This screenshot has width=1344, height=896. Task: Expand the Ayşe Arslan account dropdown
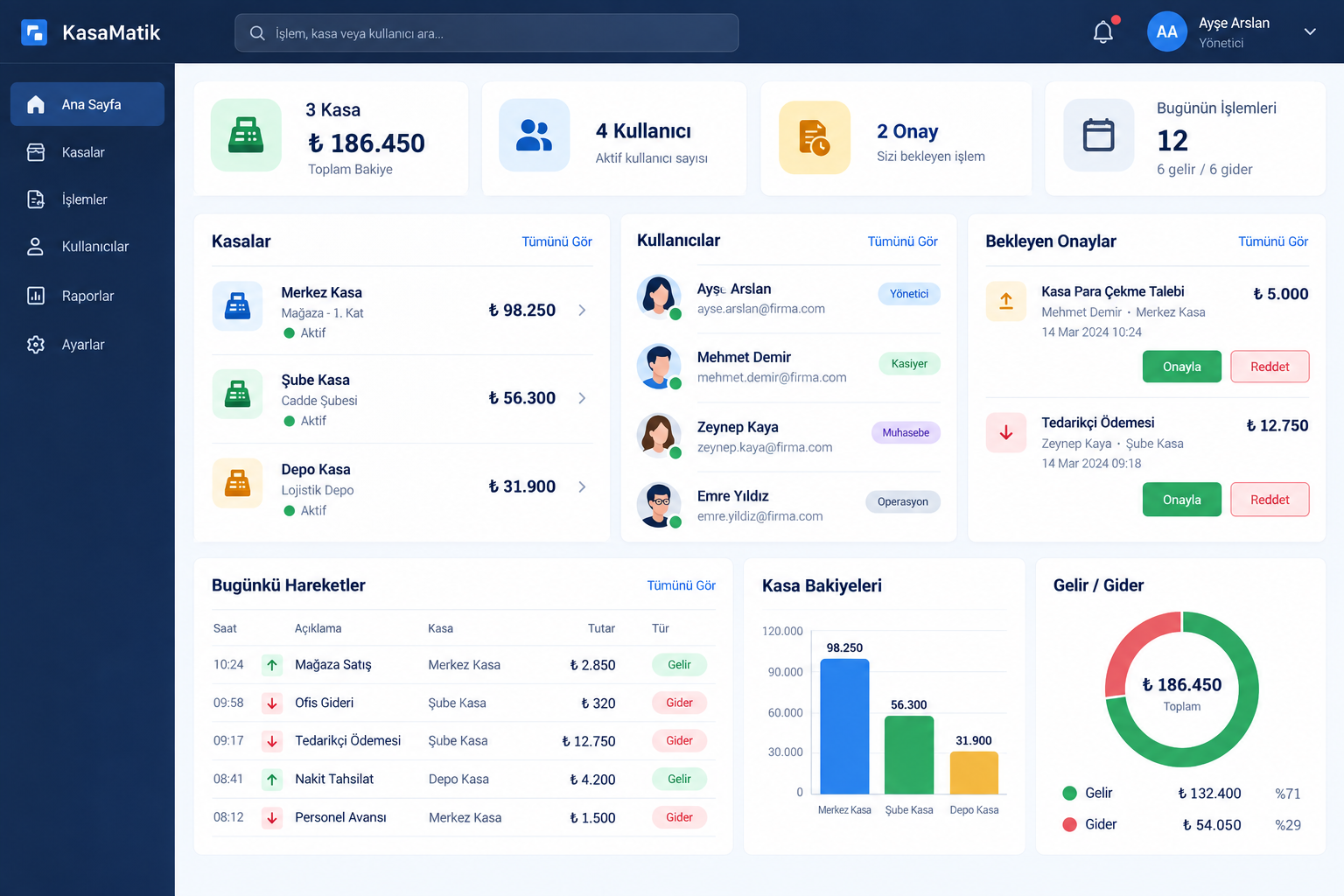pos(1310,32)
